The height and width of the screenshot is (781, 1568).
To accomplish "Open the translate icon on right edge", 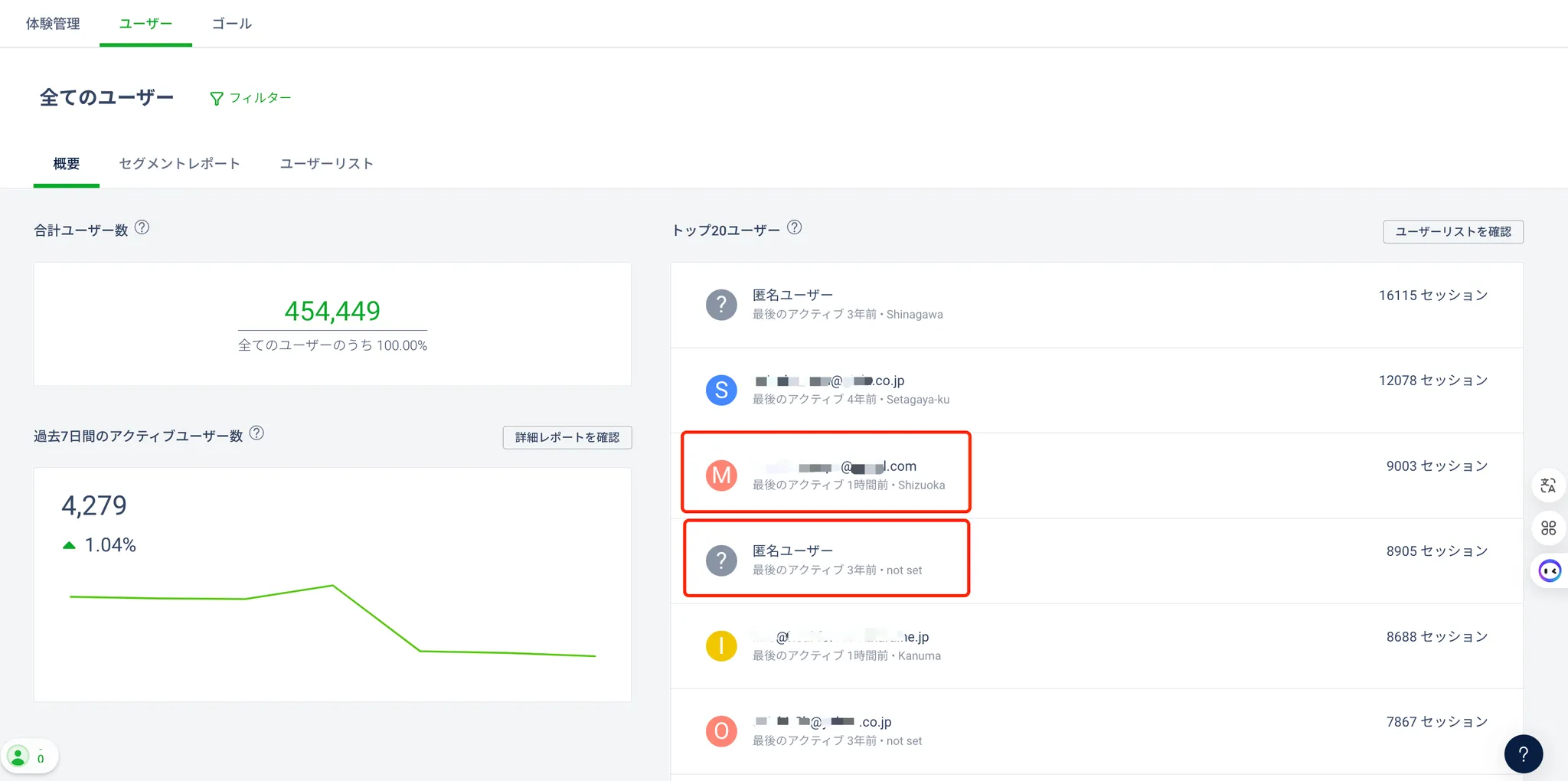I will coord(1548,485).
